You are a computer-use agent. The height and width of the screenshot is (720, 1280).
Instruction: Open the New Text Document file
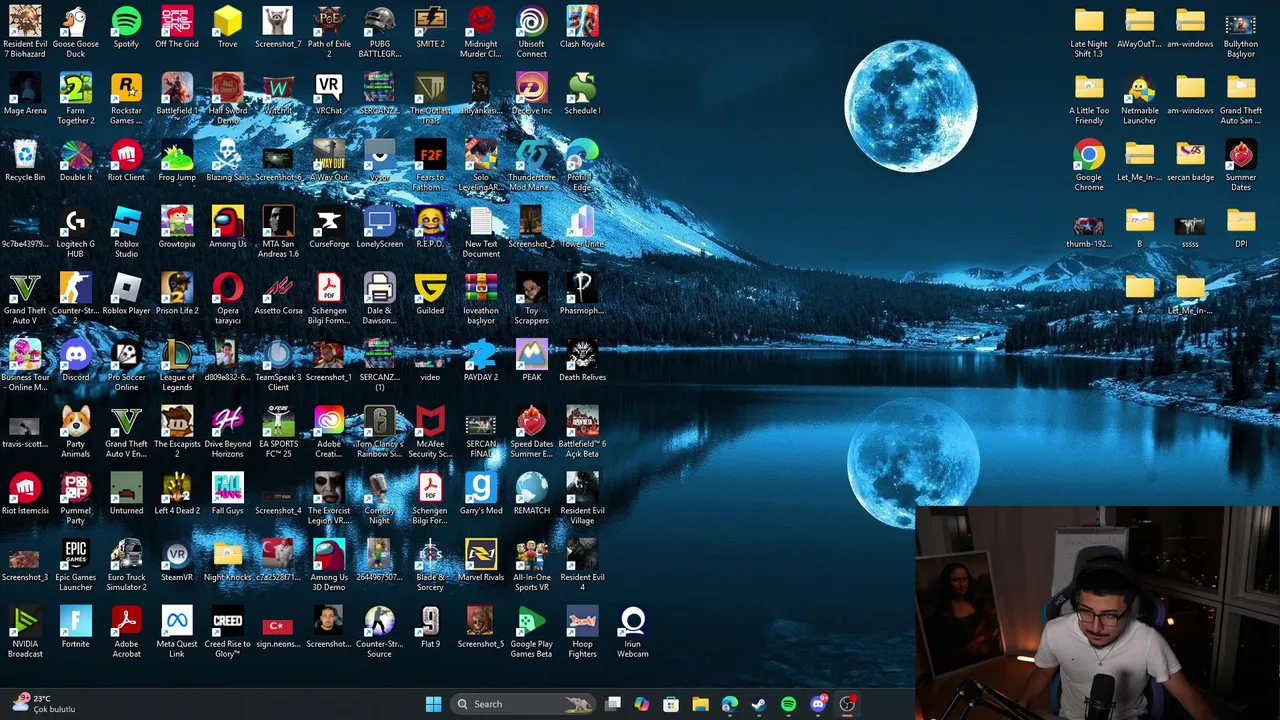[x=481, y=232]
